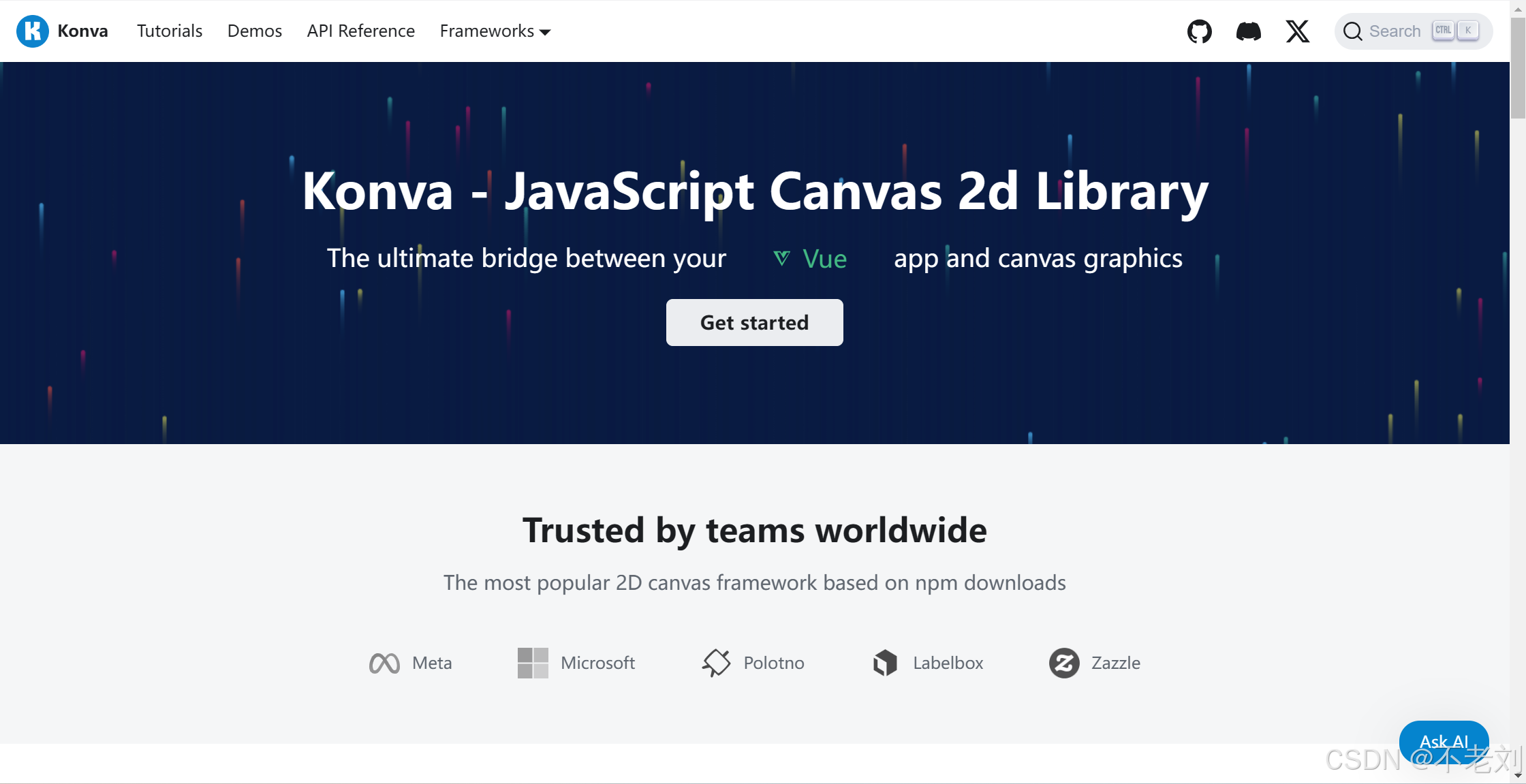Open the Ask AI chat button
The width and height of the screenshot is (1526, 784).
1443,741
